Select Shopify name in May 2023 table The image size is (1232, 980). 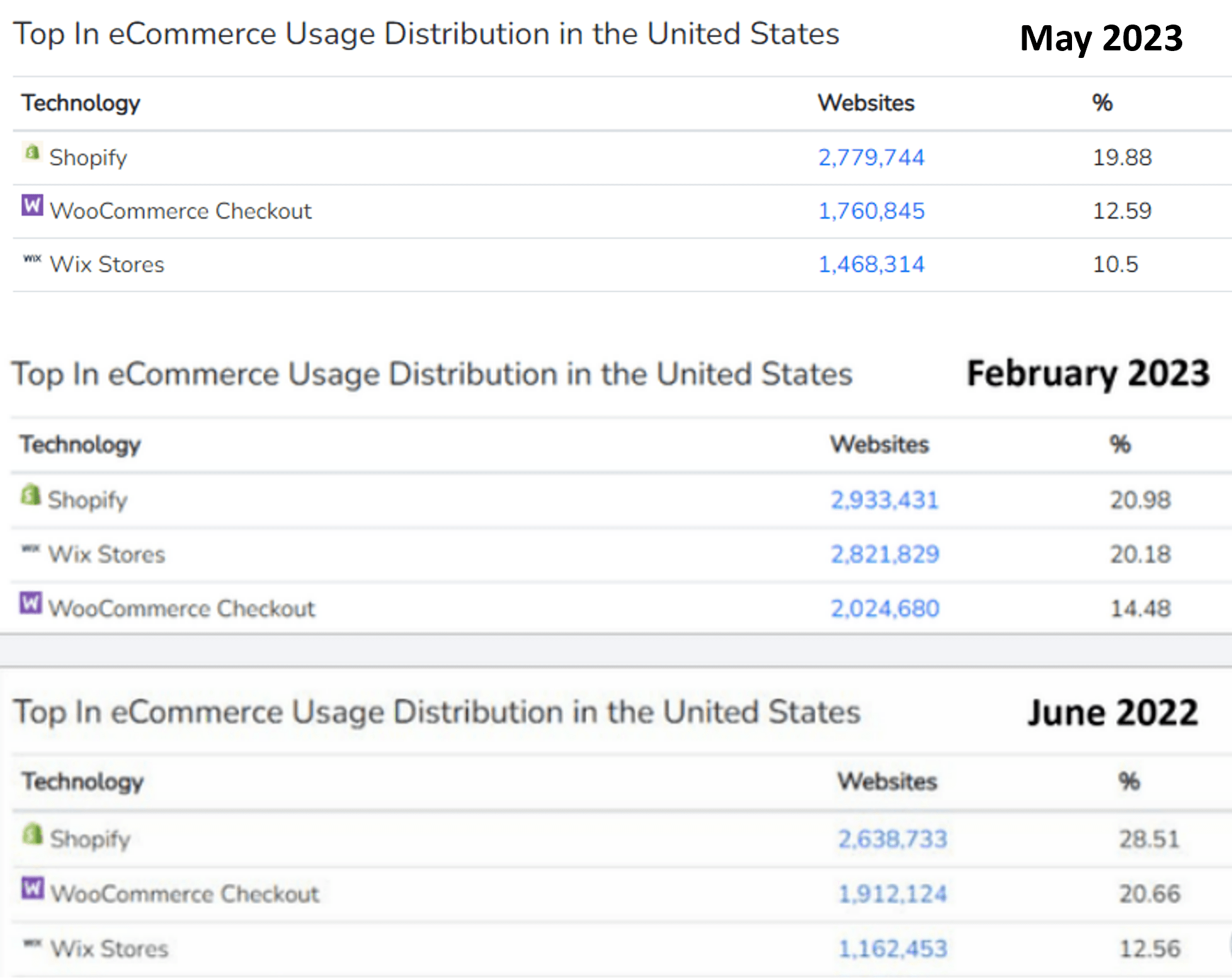point(88,158)
